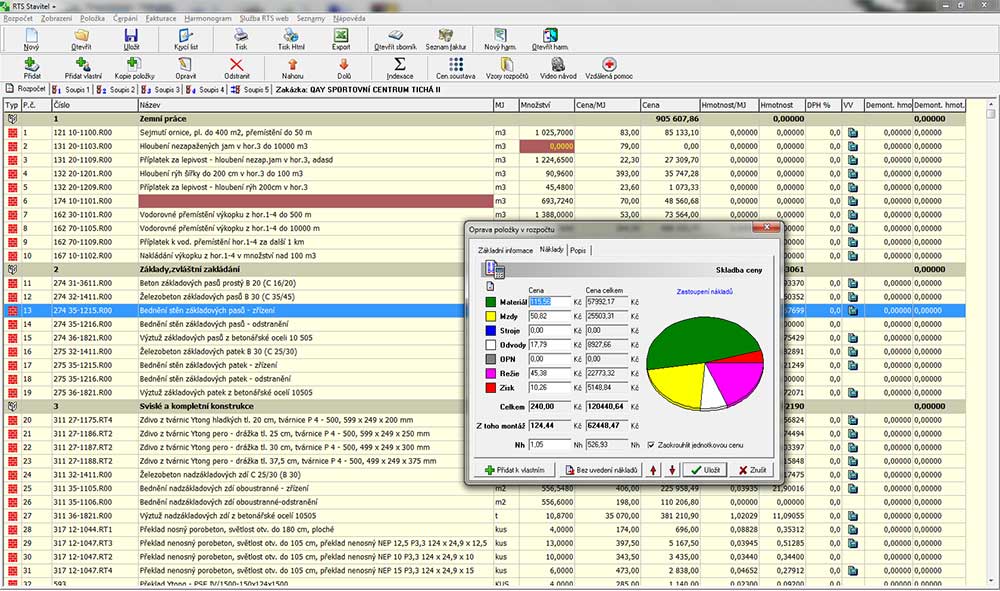Open Seznam faktur icon
Viewport: 1000px width, 591px height.
pyautogui.click(x=446, y=35)
